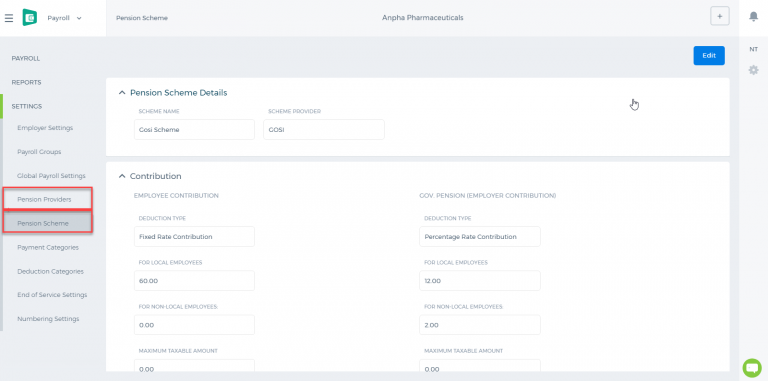This screenshot has width=768, height=381.
Task: Click employer non-local employees 2.00 field
Action: pyautogui.click(x=480, y=325)
